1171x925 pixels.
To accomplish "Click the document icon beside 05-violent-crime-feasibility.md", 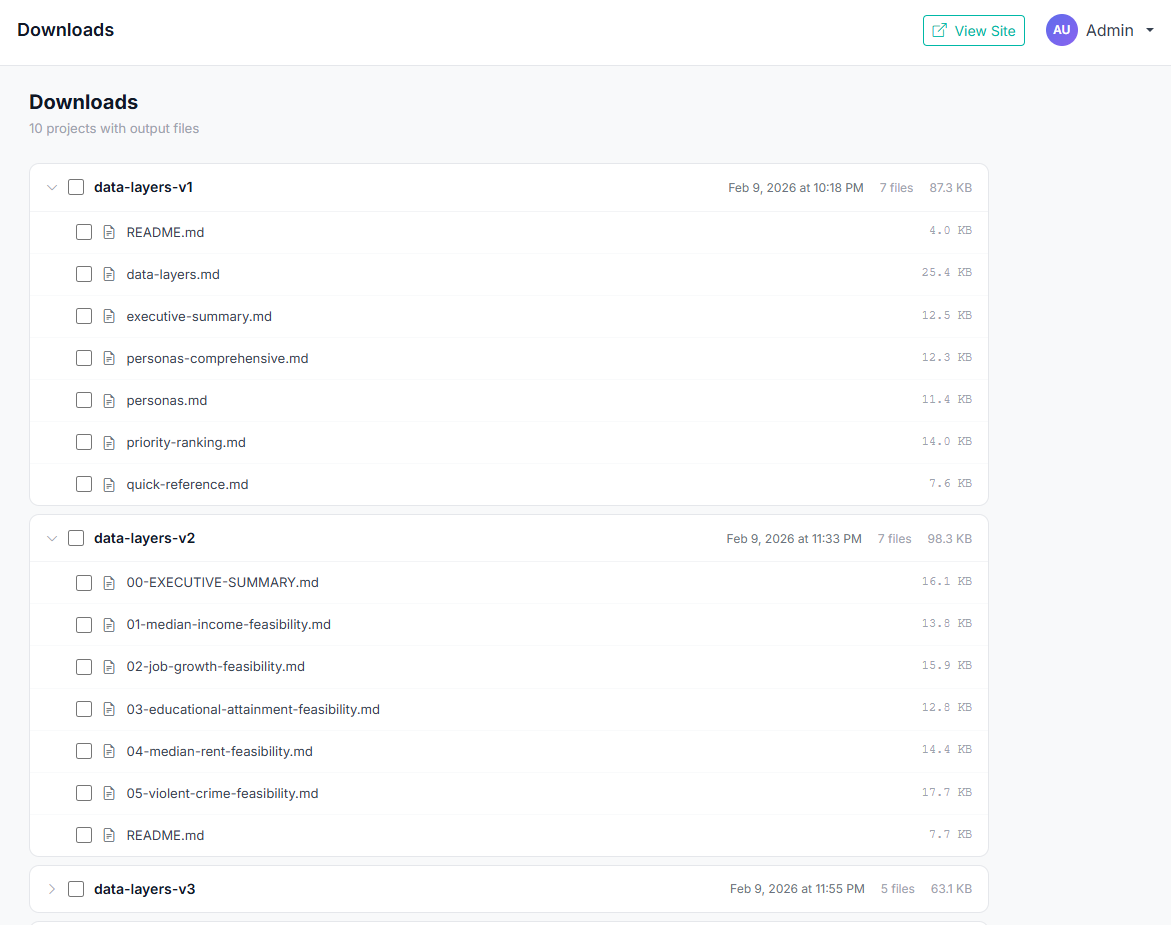I will click(109, 792).
